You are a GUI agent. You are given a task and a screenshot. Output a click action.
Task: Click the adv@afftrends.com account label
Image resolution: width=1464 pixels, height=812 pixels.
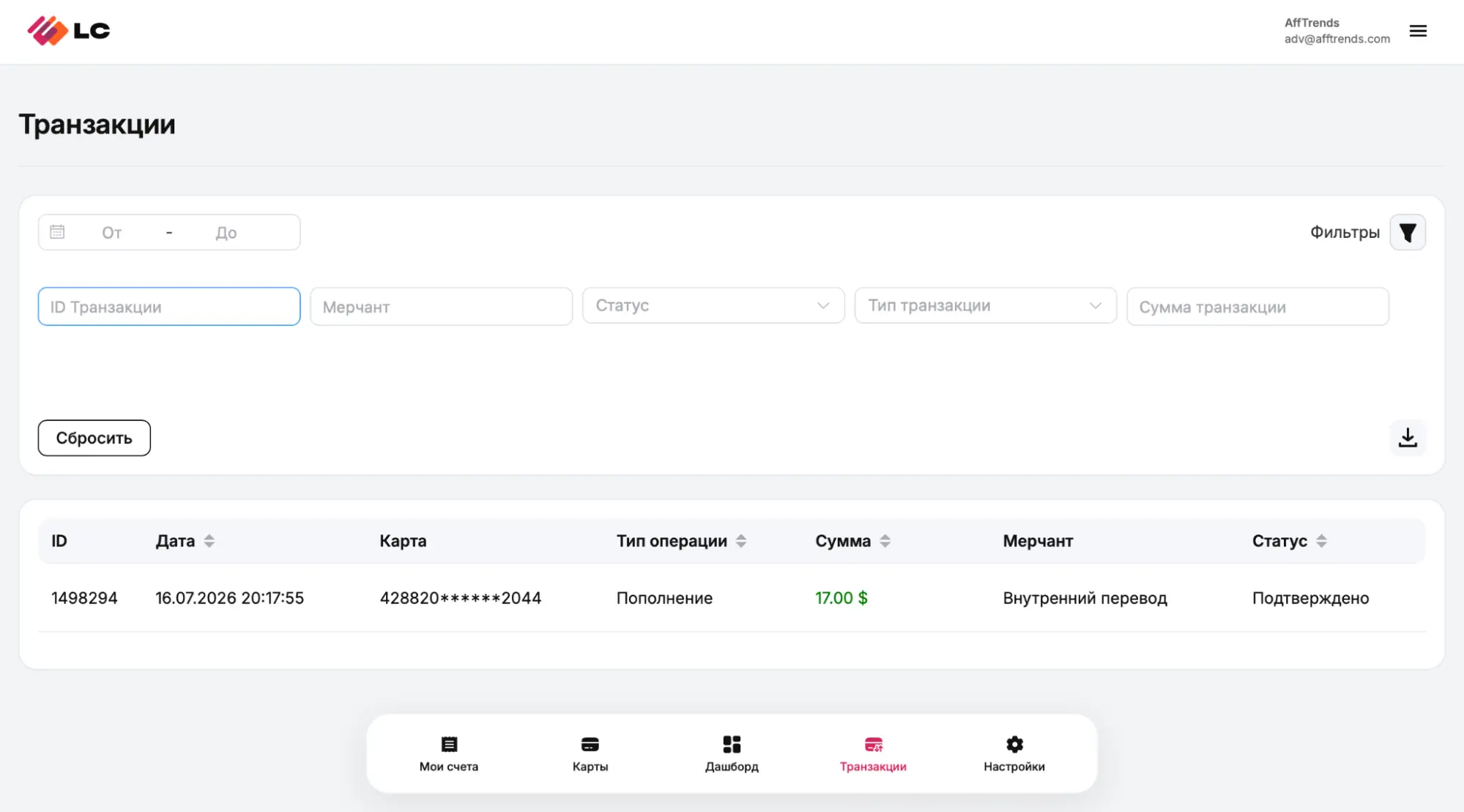click(1337, 39)
